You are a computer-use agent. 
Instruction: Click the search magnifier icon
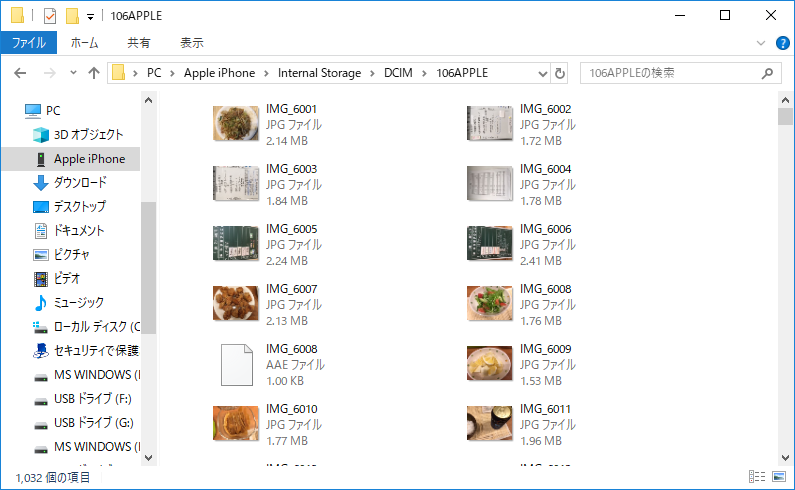point(768,74)
